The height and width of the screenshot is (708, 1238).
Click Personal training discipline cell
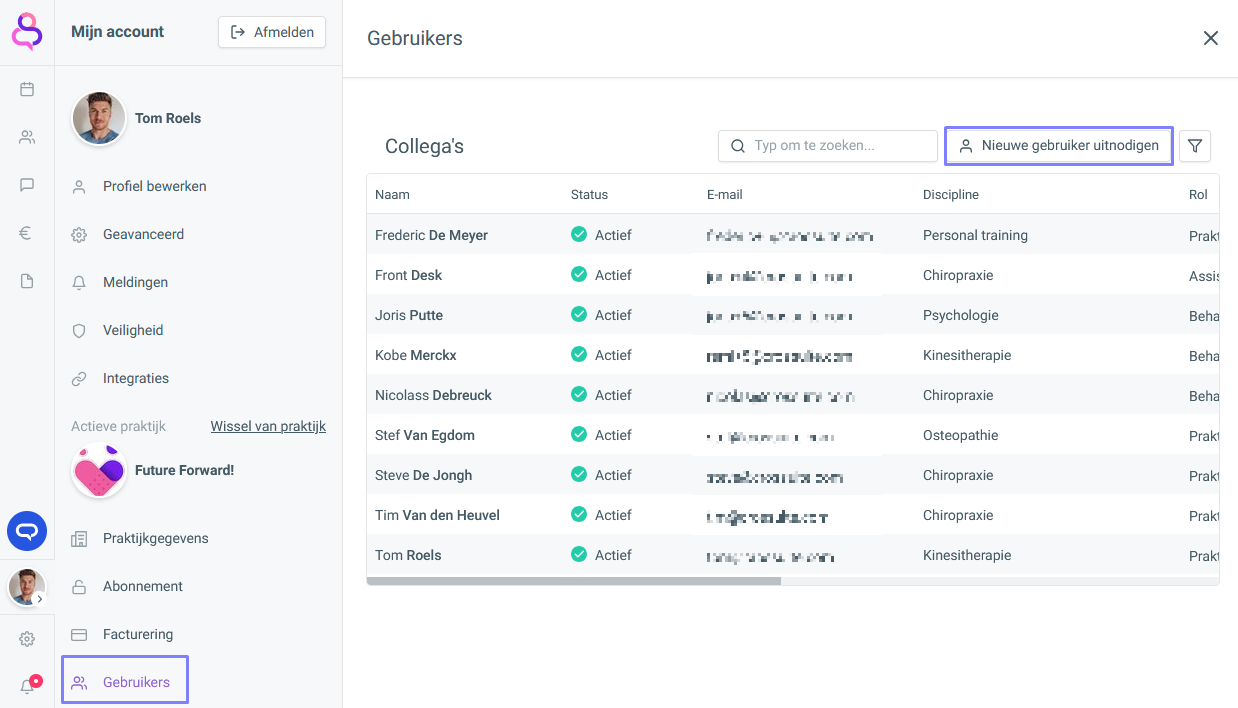975,235
